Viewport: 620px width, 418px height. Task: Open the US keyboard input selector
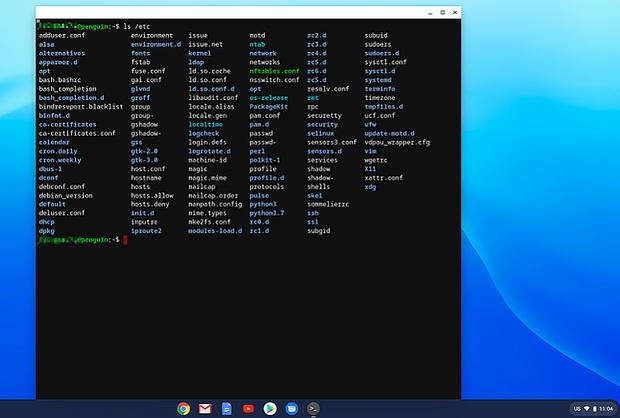pos(576,409)
